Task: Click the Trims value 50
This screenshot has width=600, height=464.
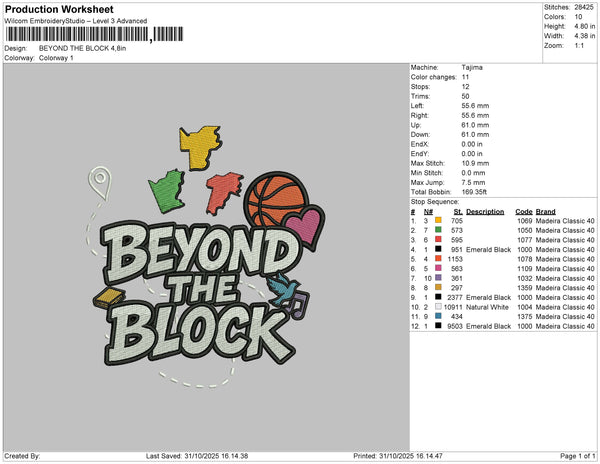Action: pyautogui.click(x=465, y=96)
